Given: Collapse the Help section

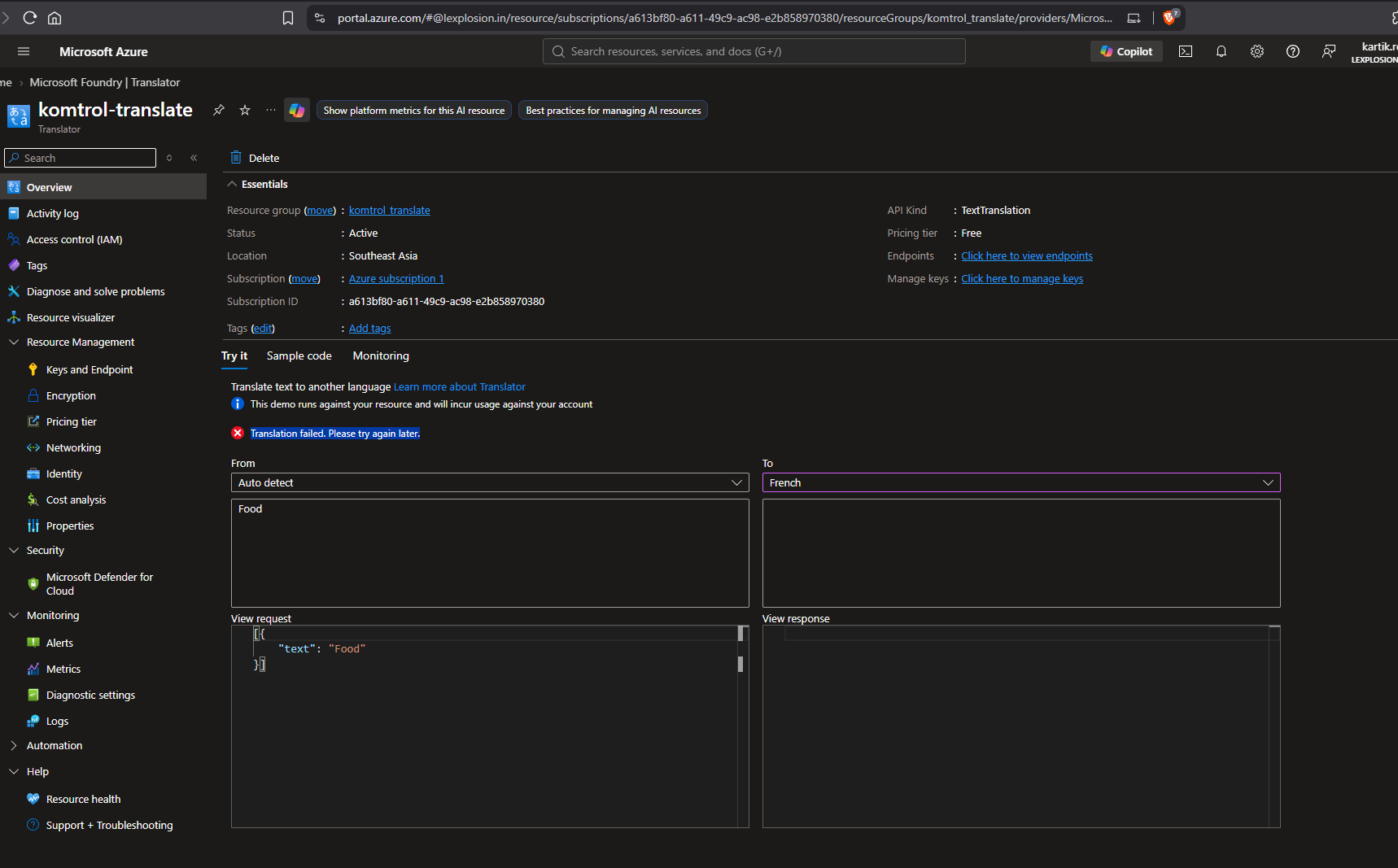Looking at the screenshot, I should [14, 771].
